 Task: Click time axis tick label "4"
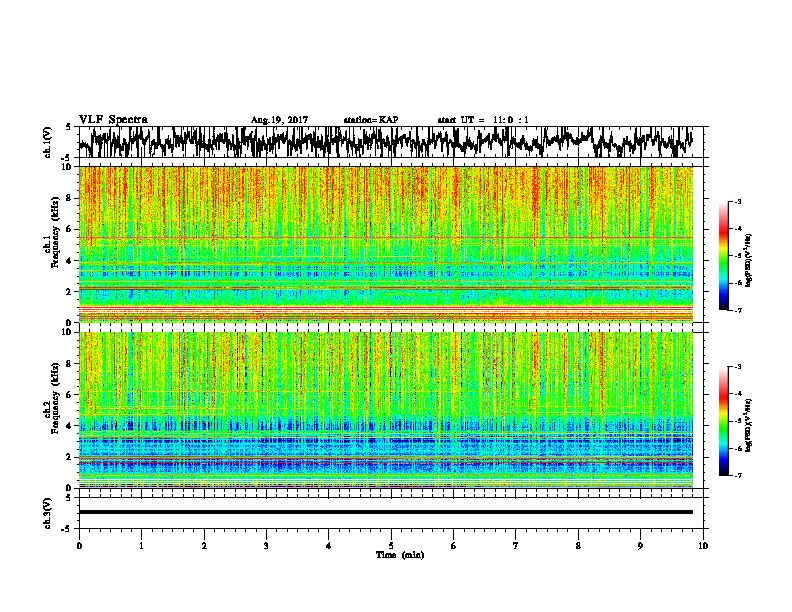(x=329, y=546)
